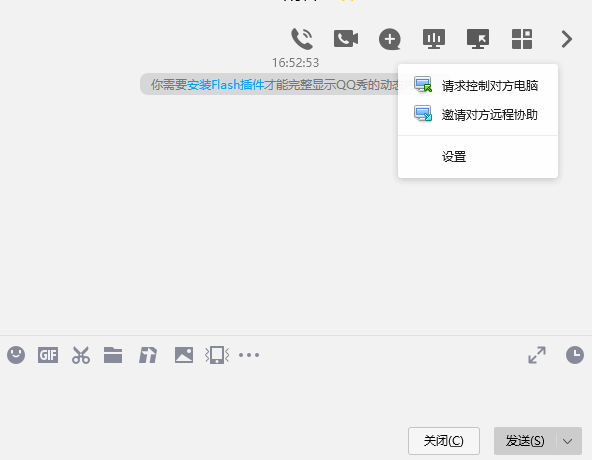Select the screenshot scissors tool
Image resolution: width=592 pixels, height=460 pixels.
81,355
